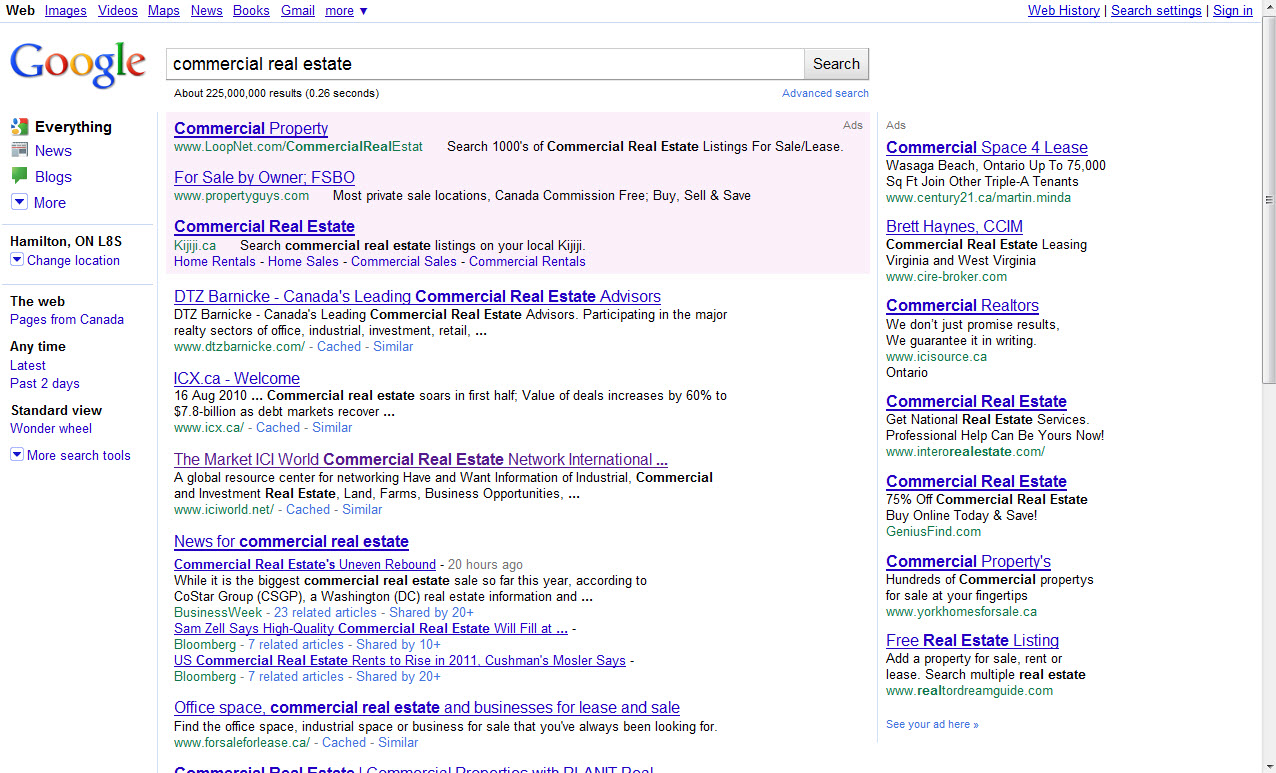Open interorealestate Commercial Real Estate ad
The image size is (1276, 773).
pyautogui.click(x=976, y=401)
